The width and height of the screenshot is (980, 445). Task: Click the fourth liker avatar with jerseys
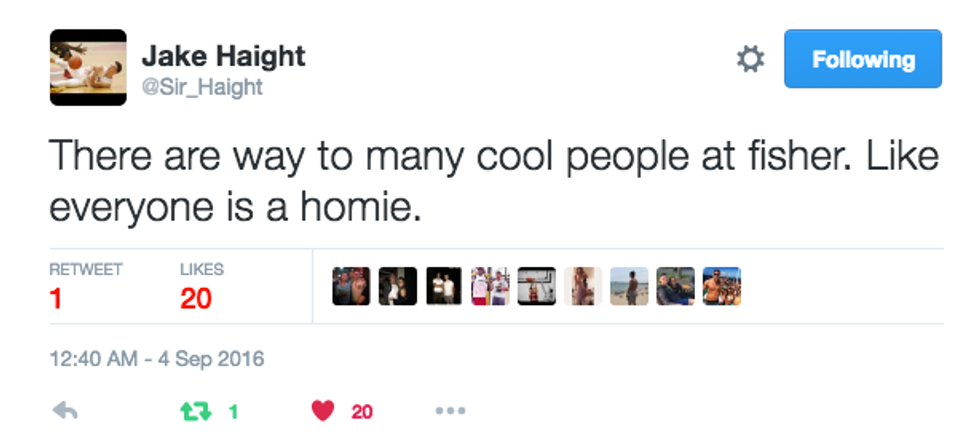point(490,286)
